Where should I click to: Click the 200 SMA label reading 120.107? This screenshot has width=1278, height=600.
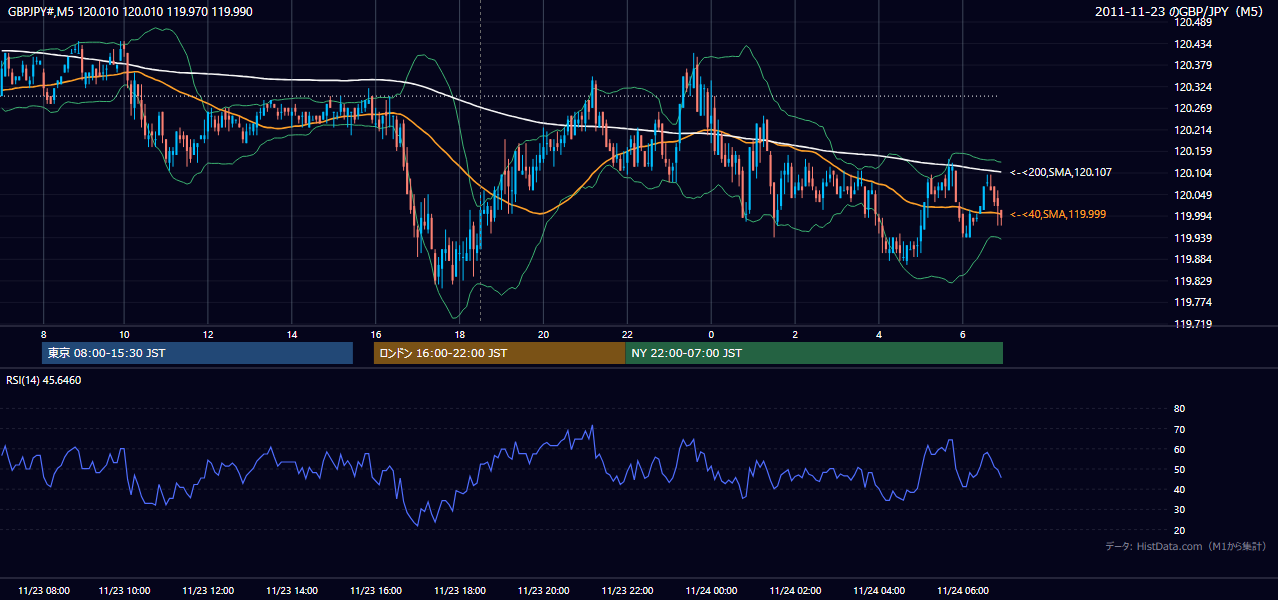tap(1061, 172)
